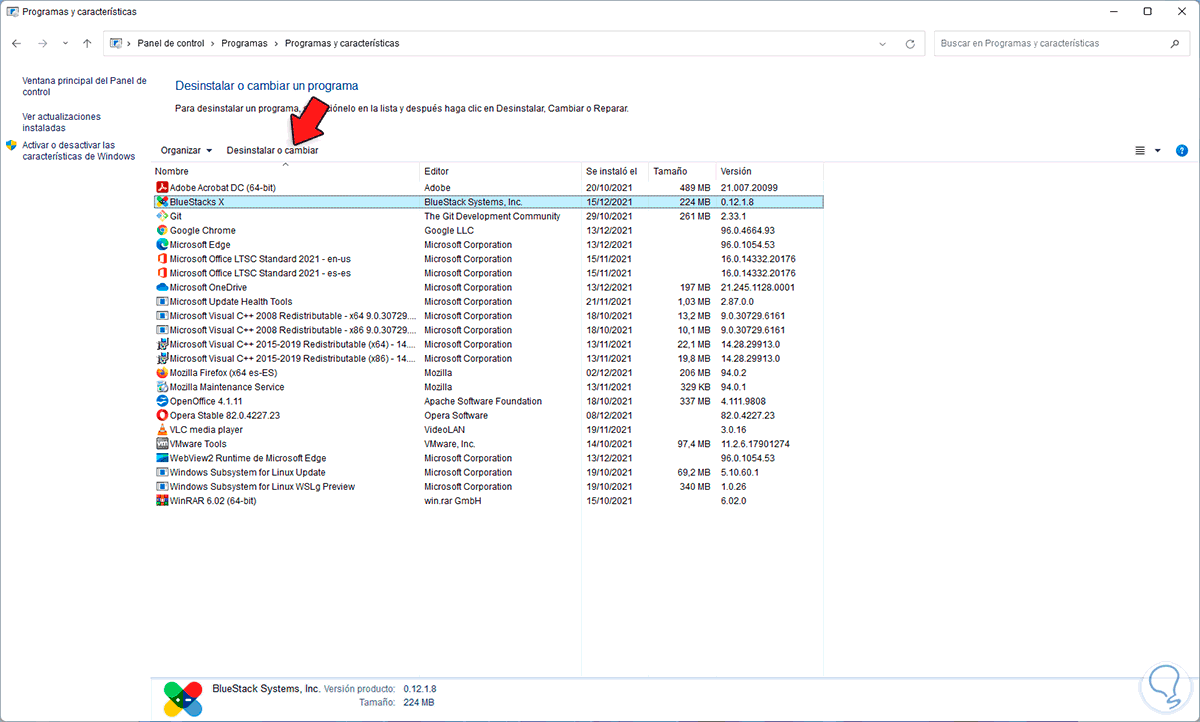This screenshot has height=722, width=1200.
Task: Click the BlueStacks X icon in list
Action: coord(162,202)
